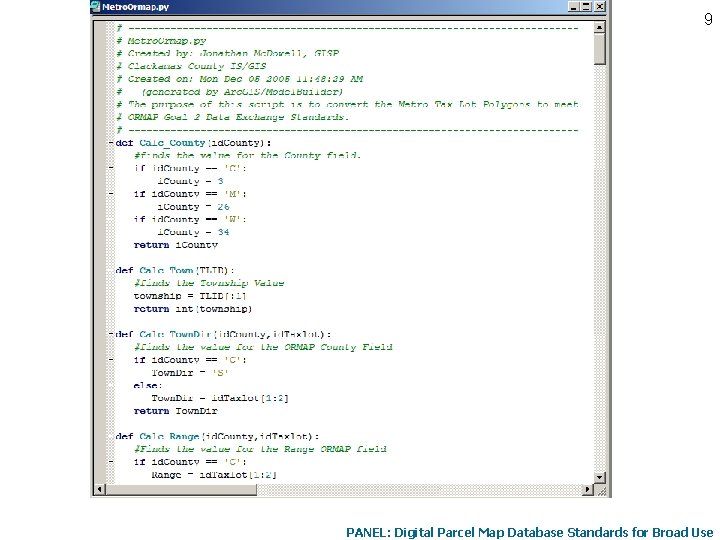This screenshot has width=720, height=540.
Task: Click the 'return int(township)' line
Action: tap(193, 309)
